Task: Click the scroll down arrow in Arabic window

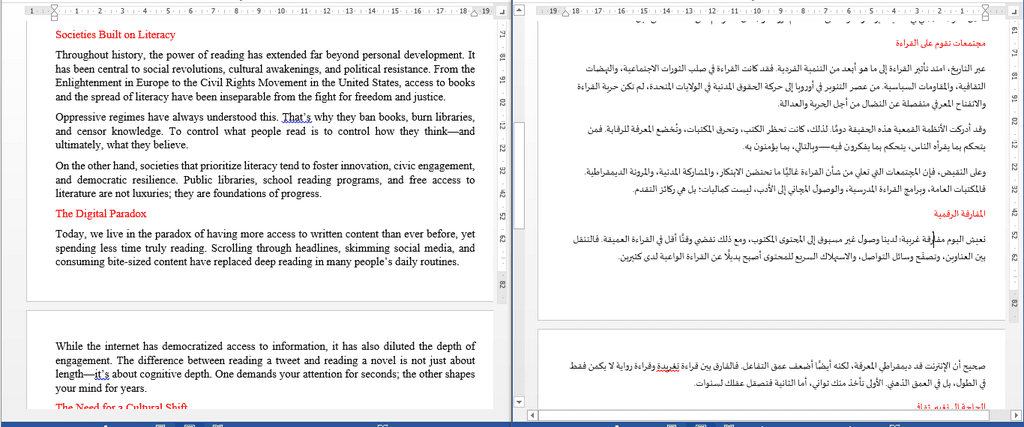Action: [520, 402]
